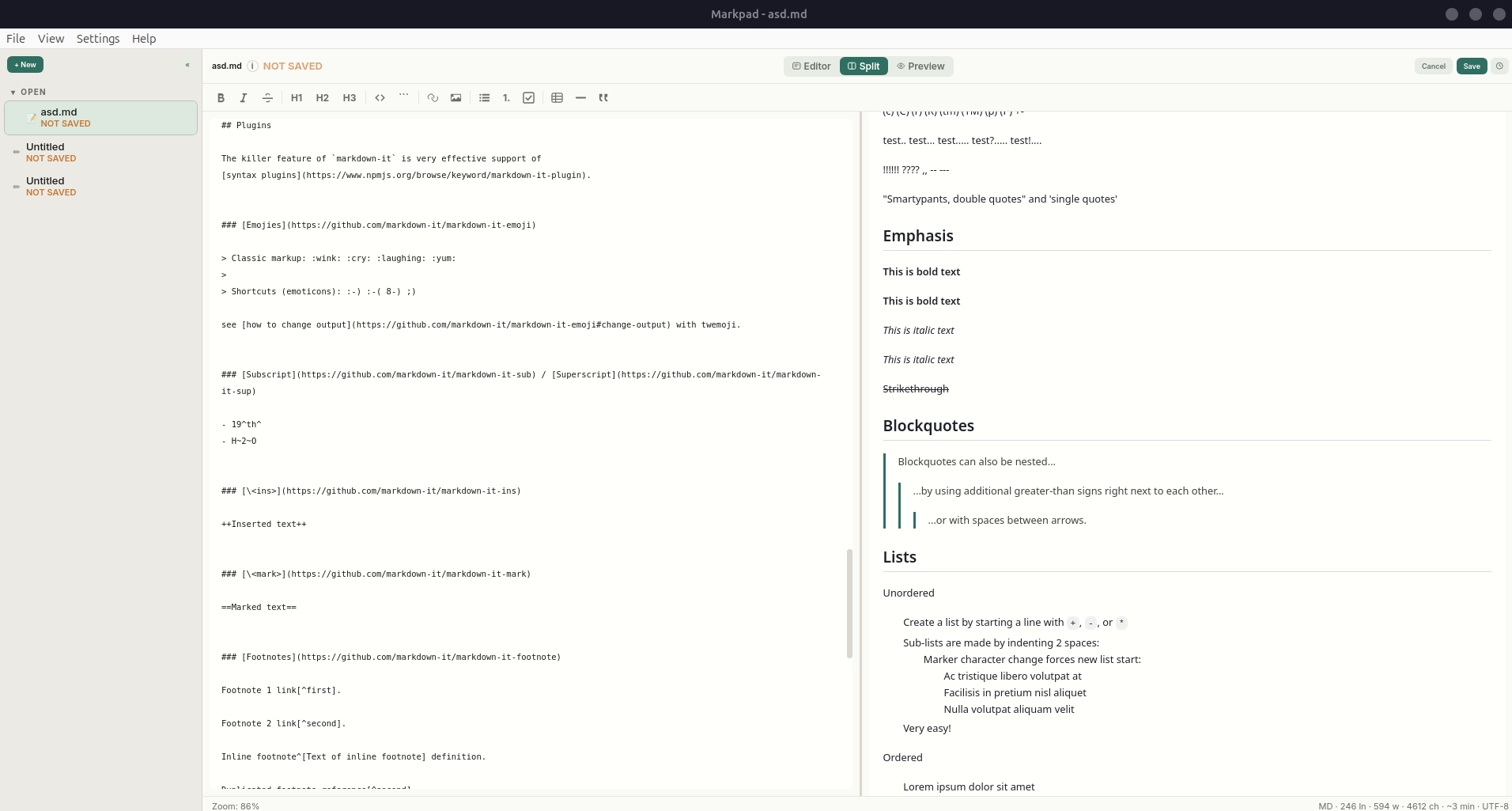Click the editor vertical scrollbar thumb
Image resolution: width=1512 pixels, height=811 pixels.
[x=849, y=604]
